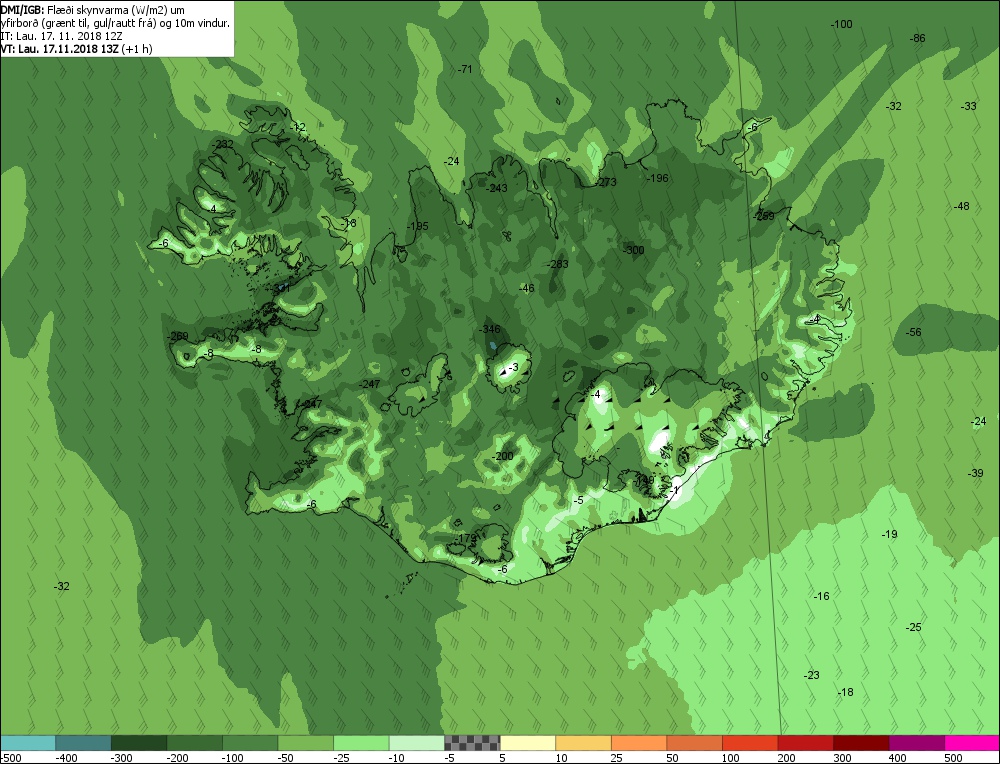The width and height of the screenshot is (1000, 764).
Task: Click the cyan legend swatch right of -500
Action: tap(27, 743)
